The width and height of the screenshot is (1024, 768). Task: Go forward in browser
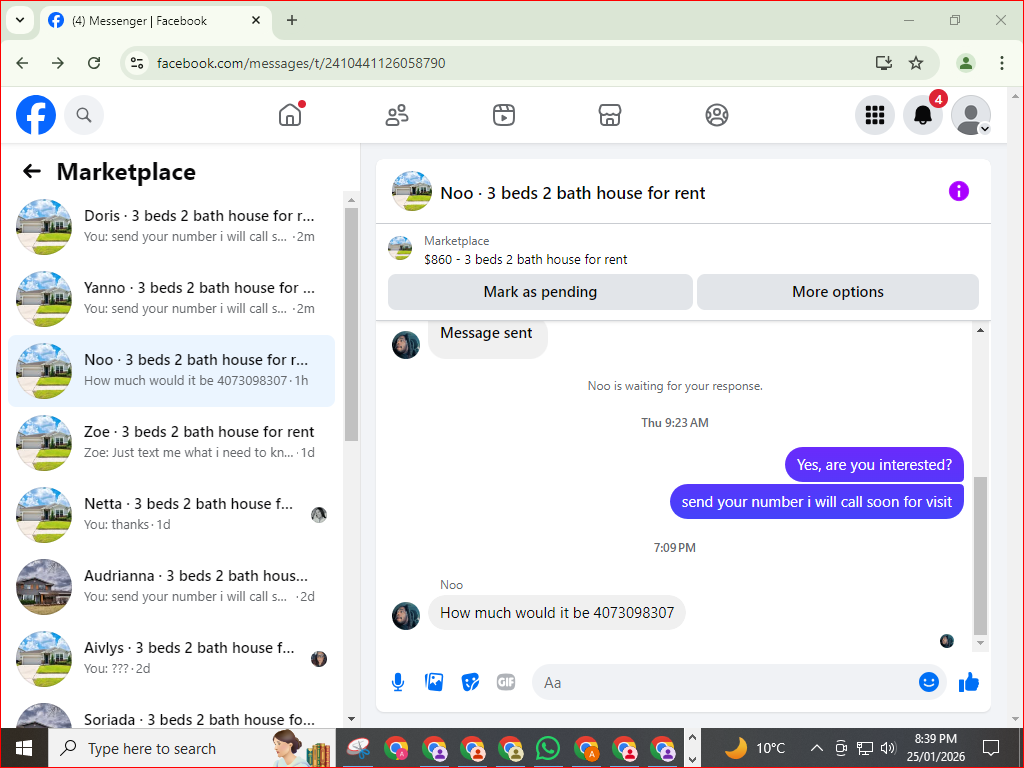[x=58, y=63]
